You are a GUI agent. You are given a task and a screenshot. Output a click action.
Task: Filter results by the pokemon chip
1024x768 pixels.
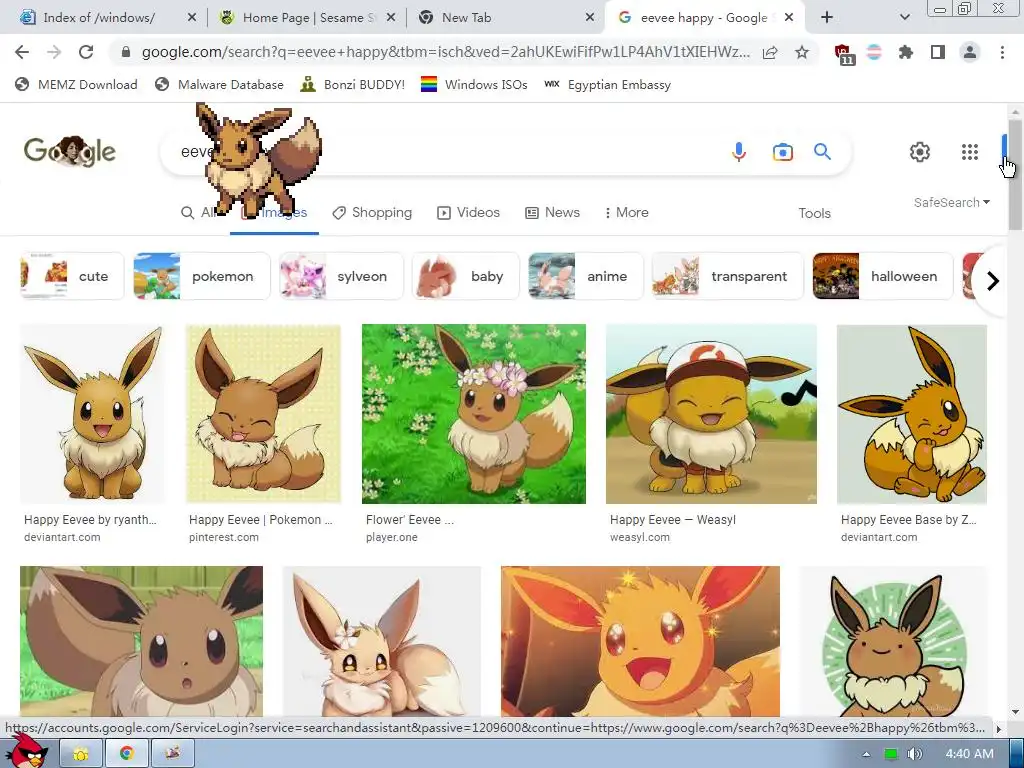point(202,276)
